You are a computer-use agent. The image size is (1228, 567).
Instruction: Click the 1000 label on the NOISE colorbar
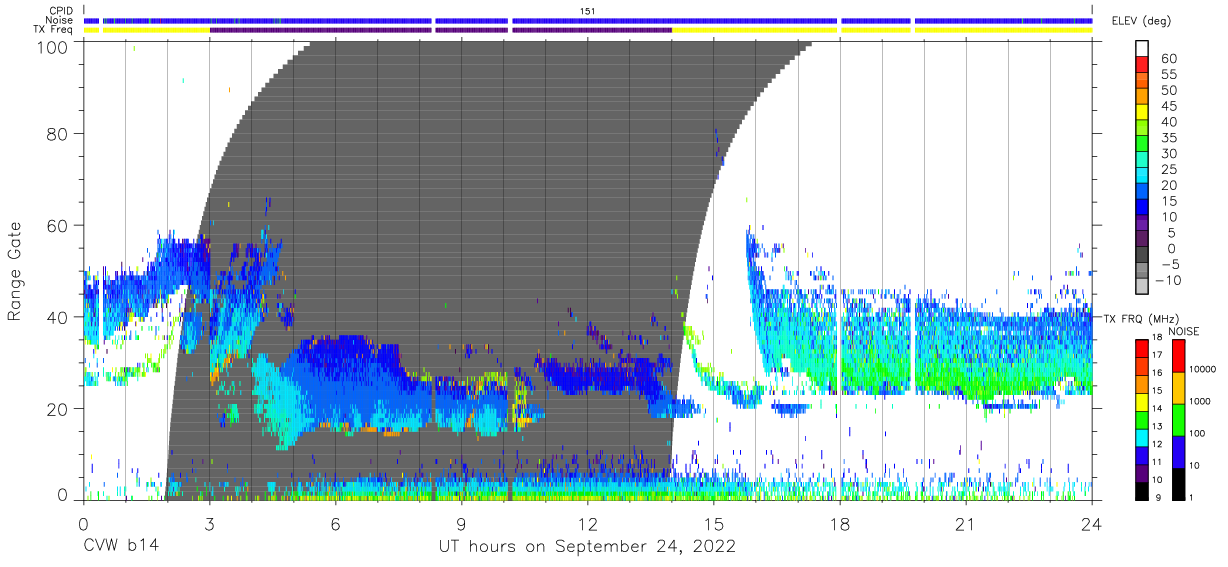click(1201, 403)
